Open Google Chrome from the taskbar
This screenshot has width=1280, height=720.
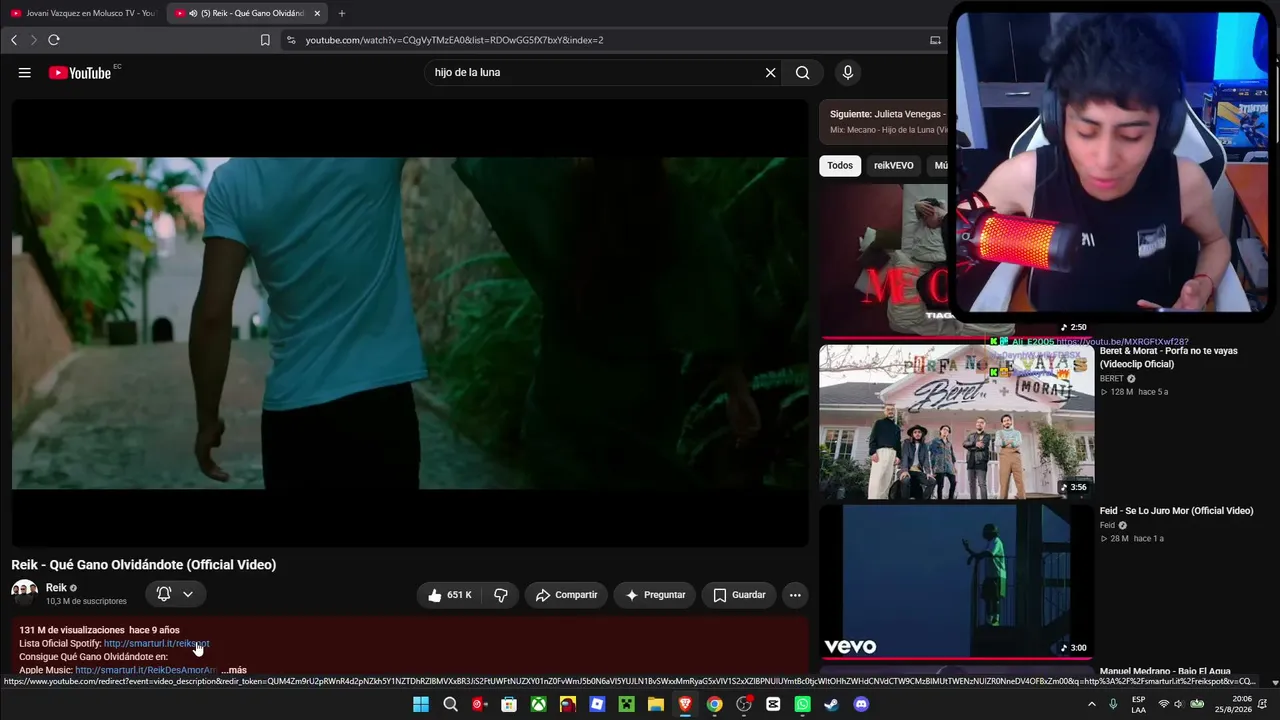[714, 705]
